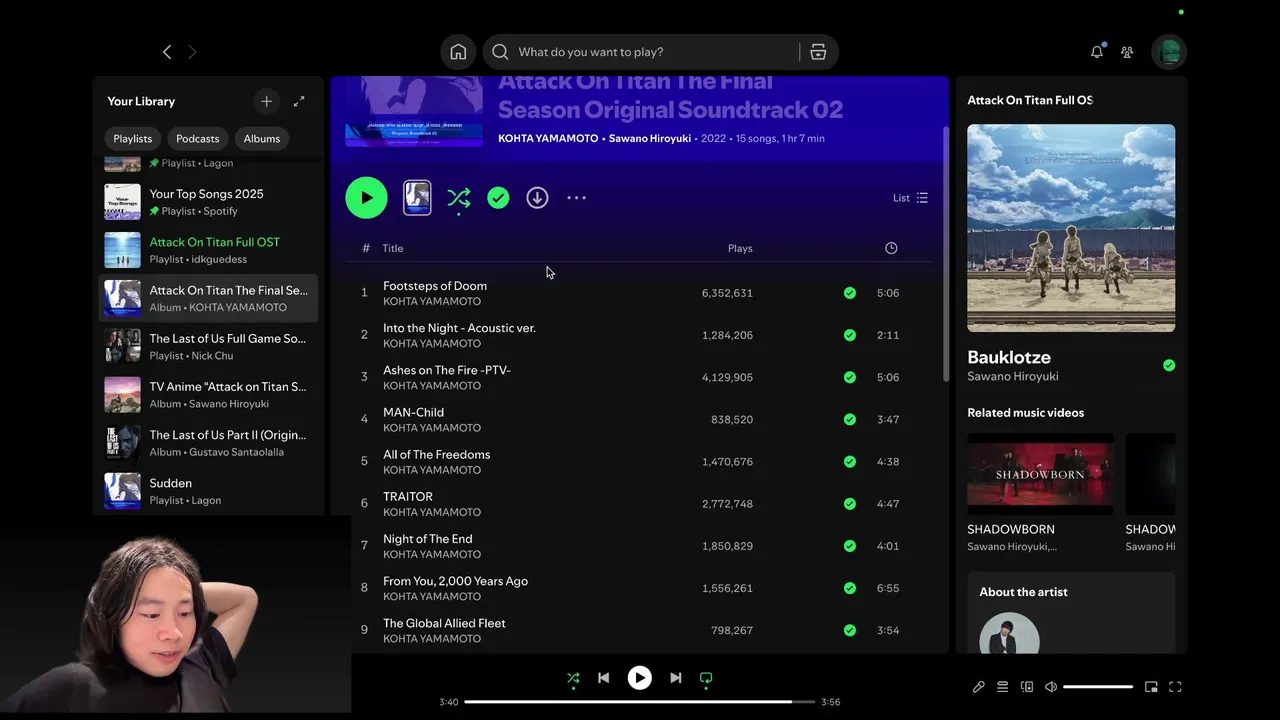Adjust the volume slider

point(1098,687)
